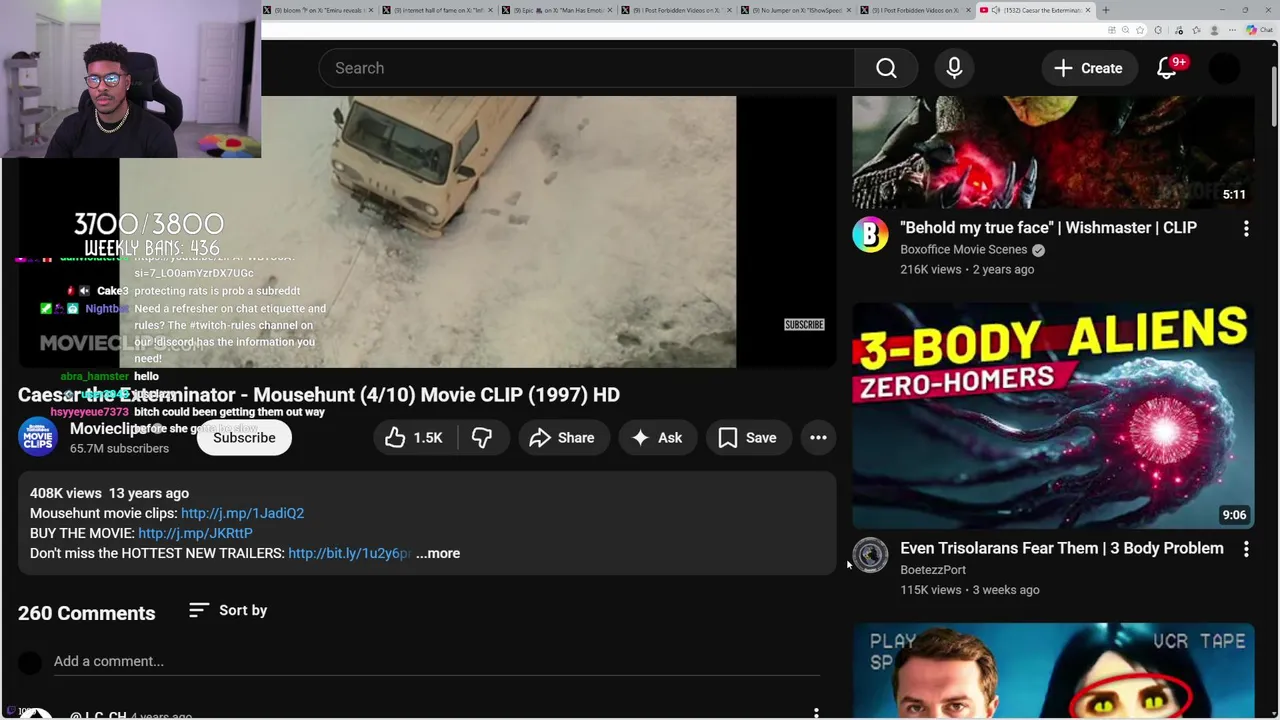The image size is (1280, 720).
Task: Open Boxoffice Movie Scenes channel icon
Action: (870, 235)
